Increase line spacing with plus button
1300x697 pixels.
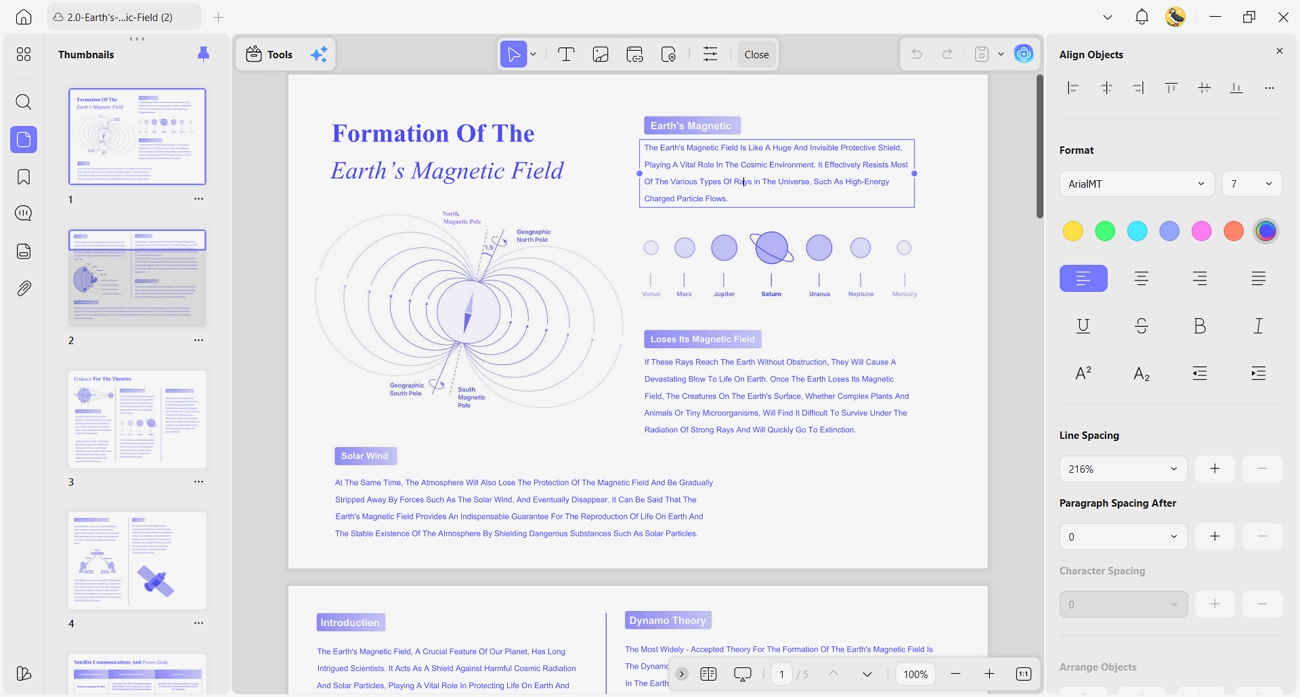1215,469
